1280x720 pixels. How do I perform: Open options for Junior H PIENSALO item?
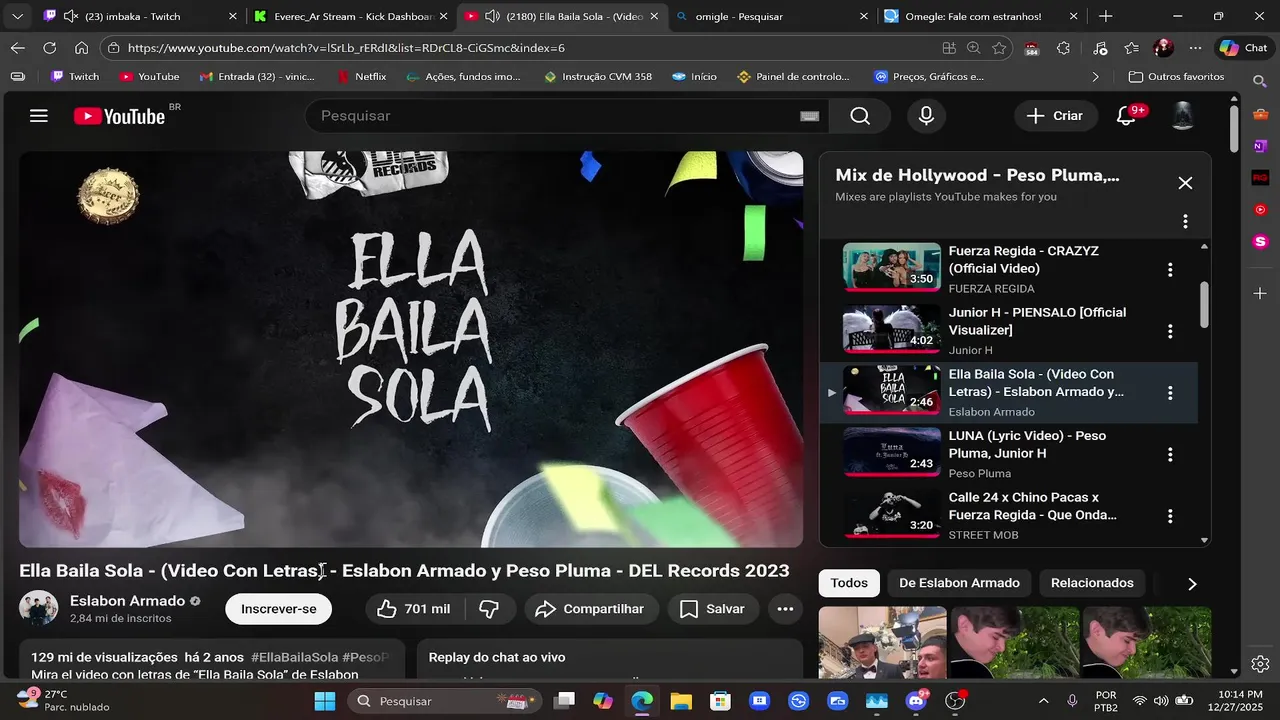point(1170,331)
